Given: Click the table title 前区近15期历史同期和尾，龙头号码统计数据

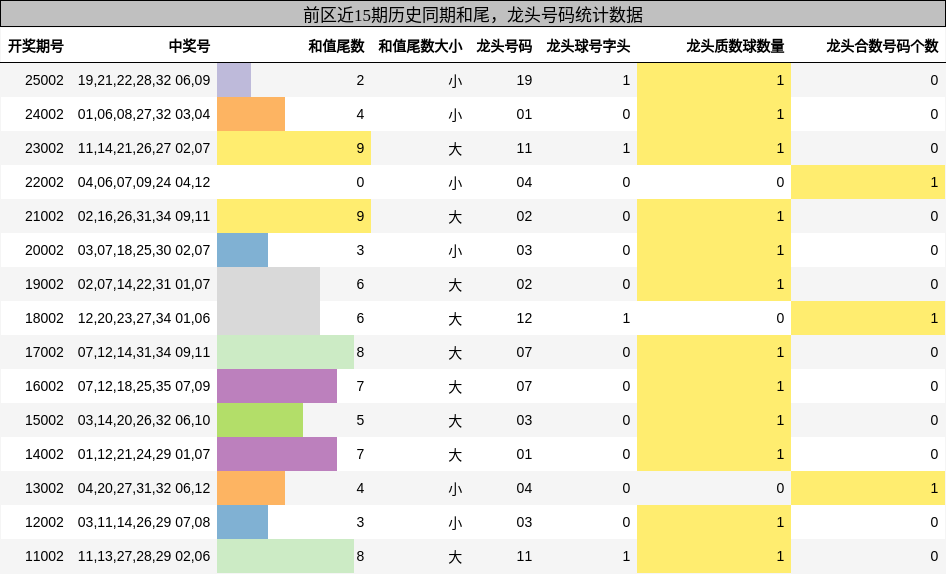Looking at the screenshot, I should click(x=473, y=14).
